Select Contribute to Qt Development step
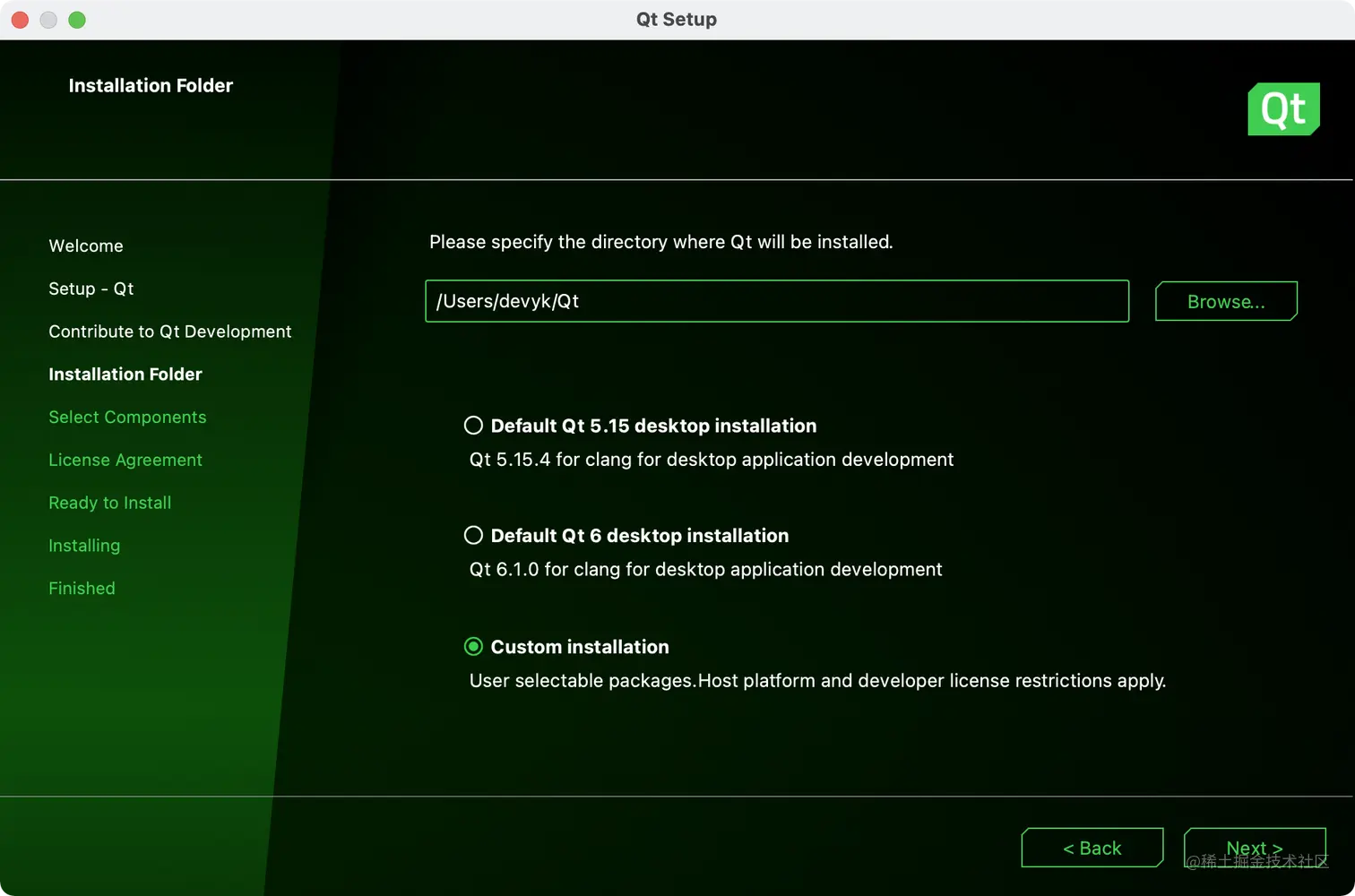 pos(170,332)
